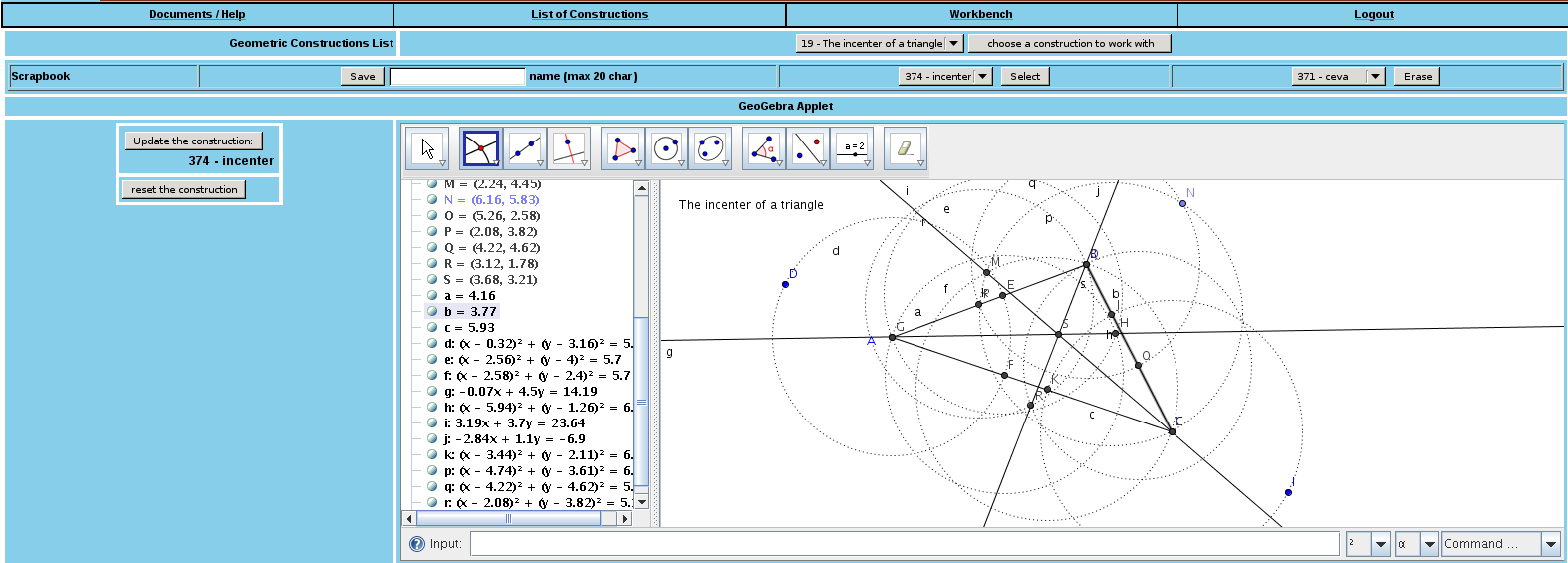Toggle visibility of point N
This screenshot has height=563, width=1568.
[432, 199]
